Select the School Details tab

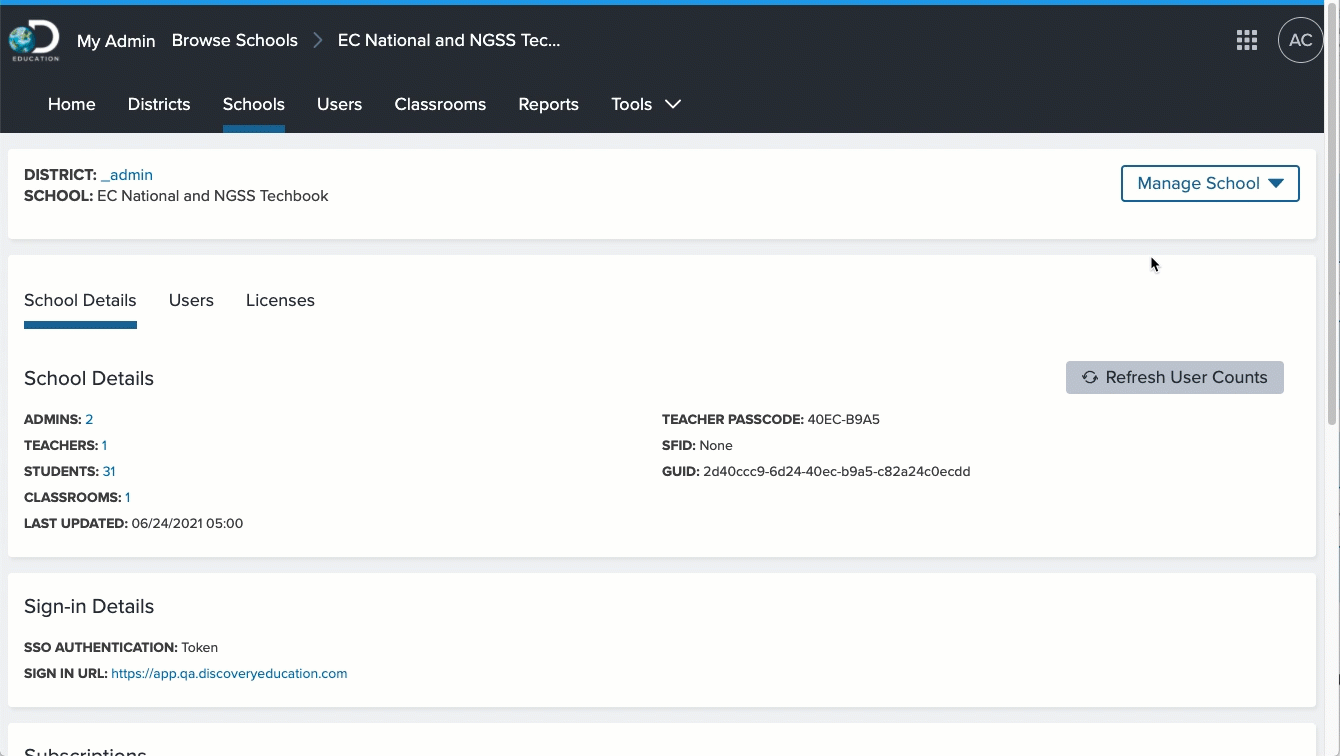(x=80, y=300)
